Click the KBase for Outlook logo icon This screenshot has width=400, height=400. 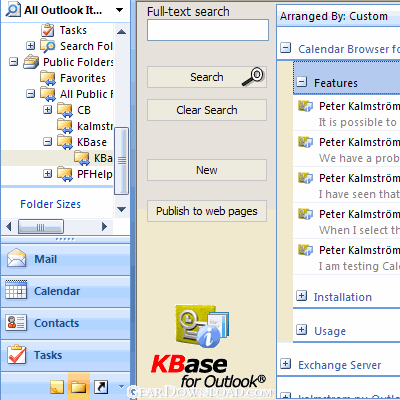pyautogui.click(x=202, y=326)
